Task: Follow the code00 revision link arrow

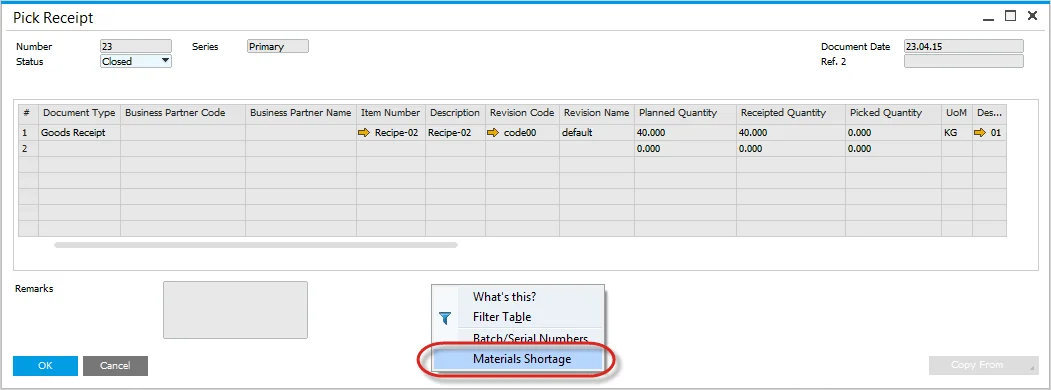Action: point(493,133)
